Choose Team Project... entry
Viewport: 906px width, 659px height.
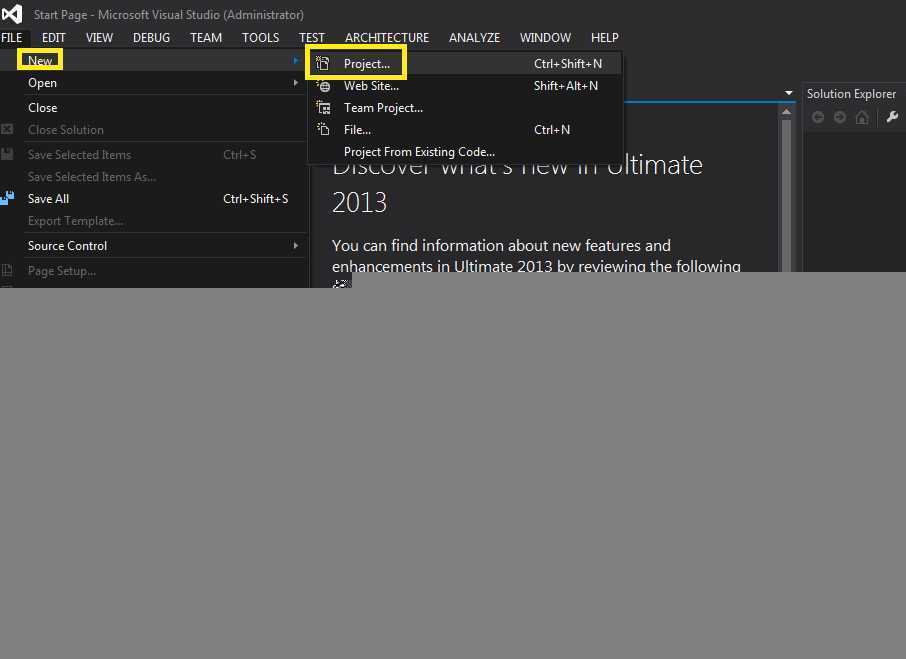465,107
